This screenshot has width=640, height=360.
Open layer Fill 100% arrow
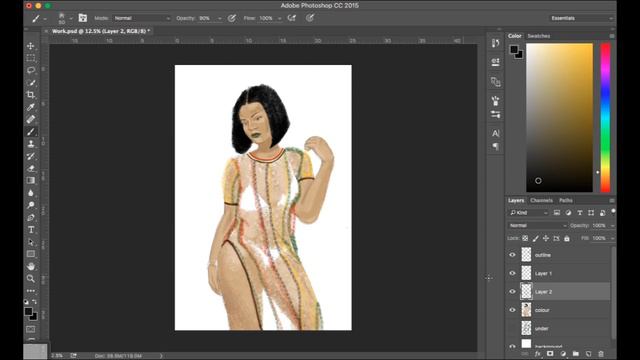click(x=612, y=238)
